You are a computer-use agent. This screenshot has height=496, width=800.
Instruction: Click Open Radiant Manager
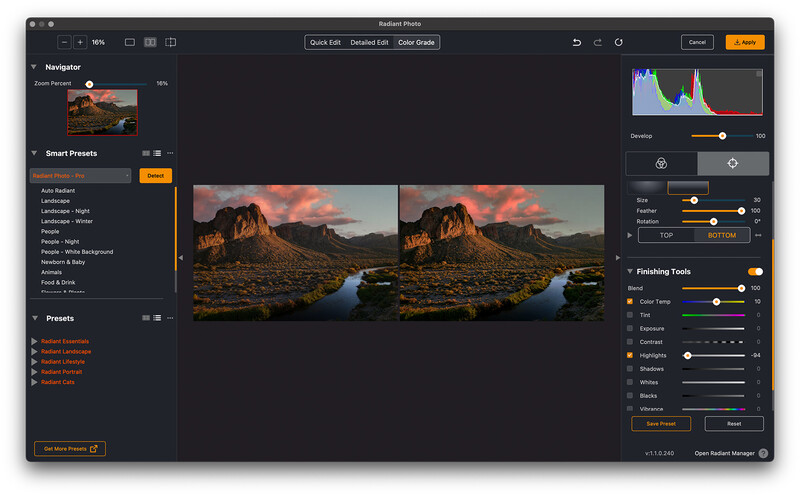click(724, 453)
